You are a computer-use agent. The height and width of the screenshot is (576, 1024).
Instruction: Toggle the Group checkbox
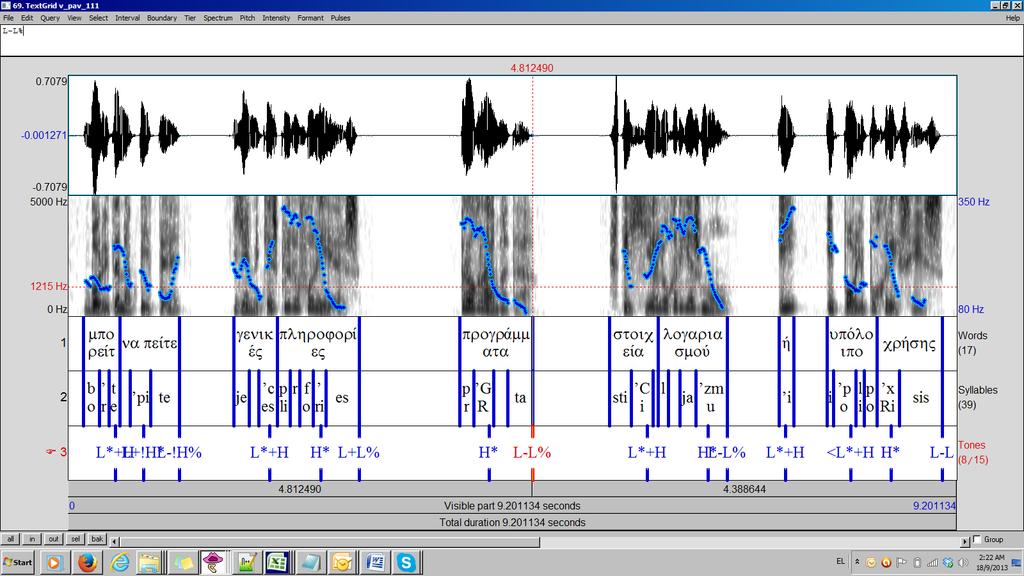pyautogui.click(x=978, y=539)
